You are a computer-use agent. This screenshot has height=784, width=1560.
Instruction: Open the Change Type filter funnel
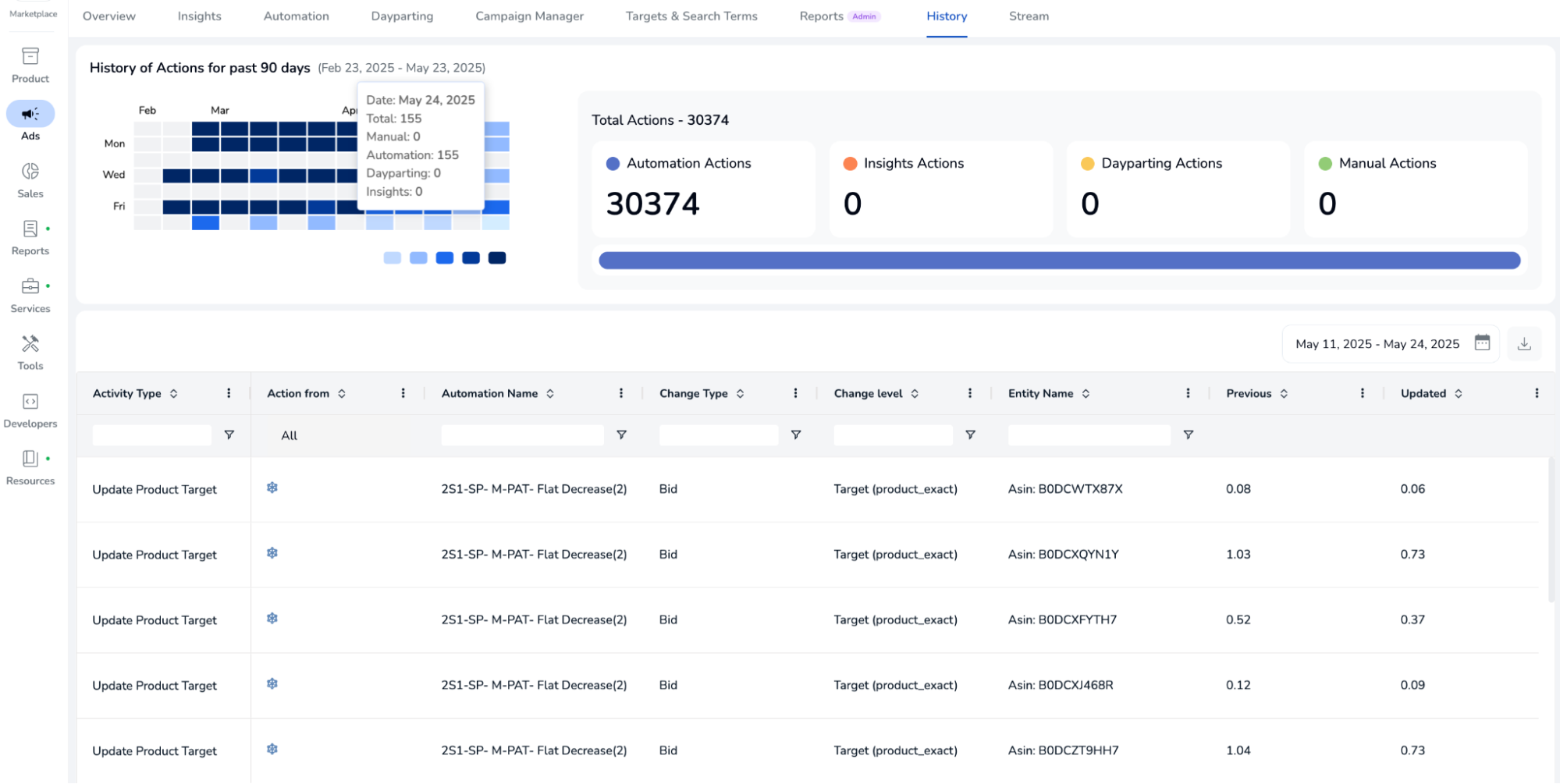click(795, 435)
